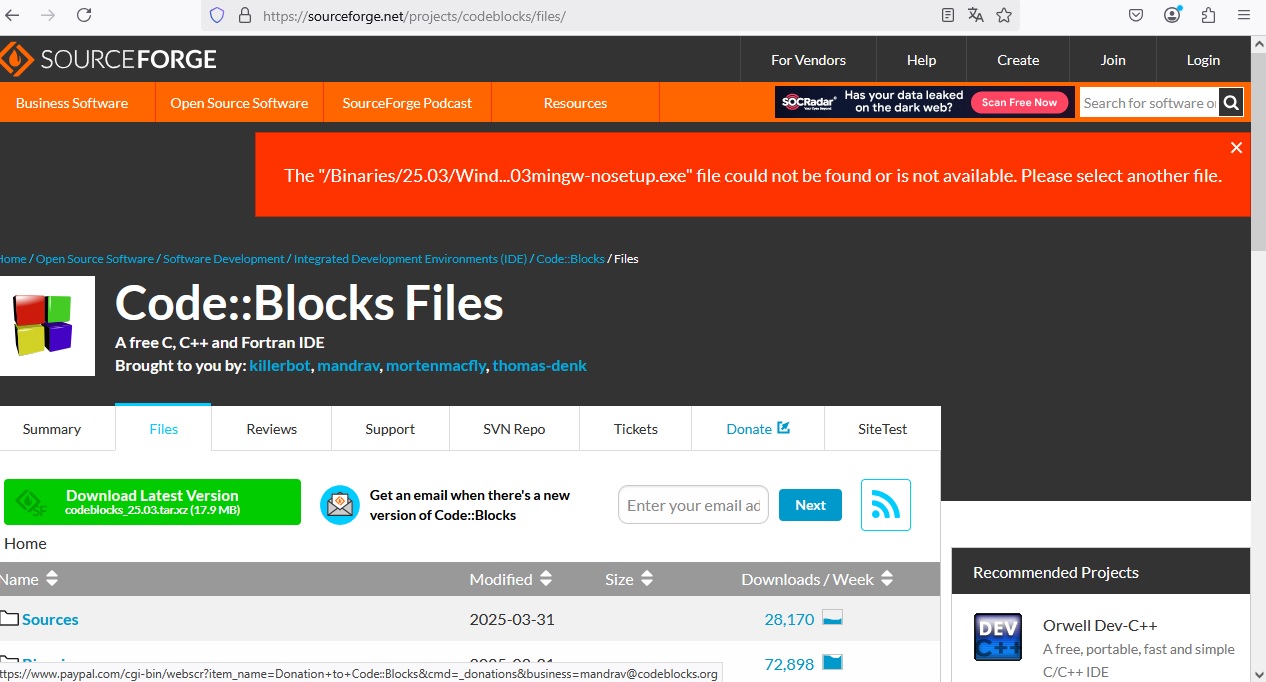This screenshot has height=682, width=1266.
Task: Open the SourceForge Podcast nav item
Action: 407,103
